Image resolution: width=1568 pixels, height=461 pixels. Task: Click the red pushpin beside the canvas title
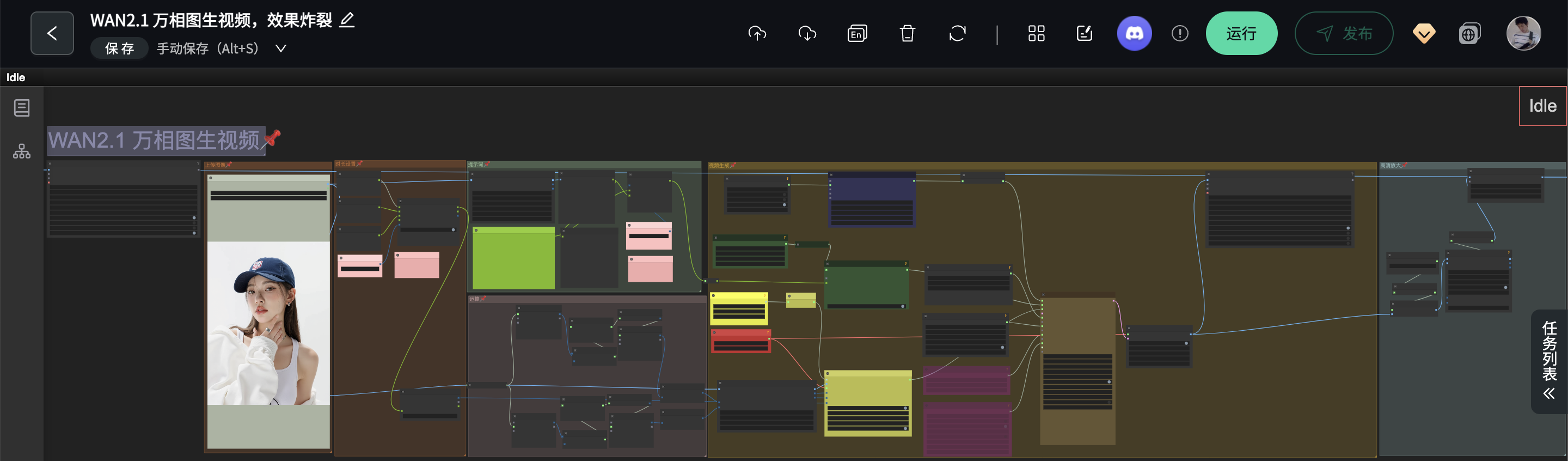pyautogui.click(x=272, y=138)
